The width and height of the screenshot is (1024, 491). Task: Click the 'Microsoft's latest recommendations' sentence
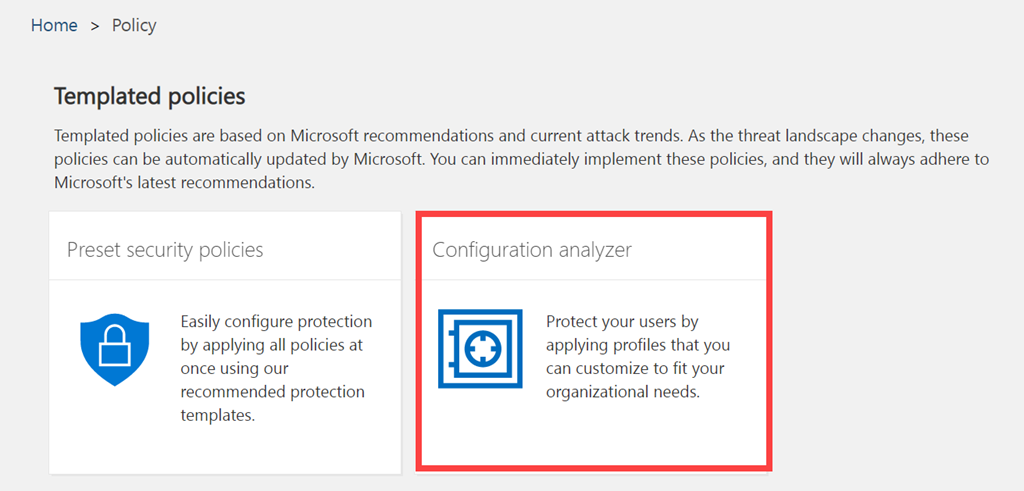click(x=185, y=184)
